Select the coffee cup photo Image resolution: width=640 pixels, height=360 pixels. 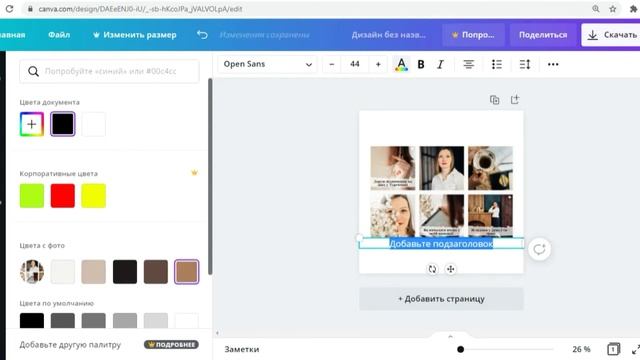point(490,168)
